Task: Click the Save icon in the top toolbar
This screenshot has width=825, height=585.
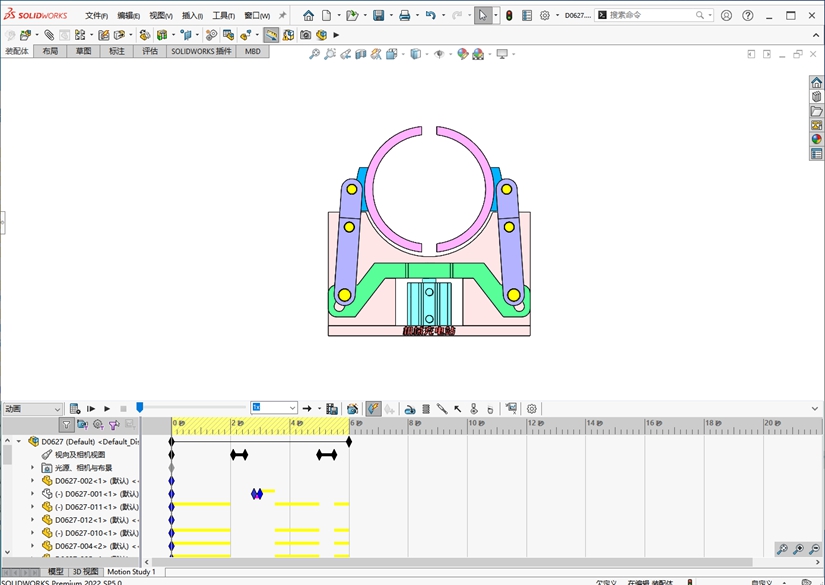Action: [379, 16]
